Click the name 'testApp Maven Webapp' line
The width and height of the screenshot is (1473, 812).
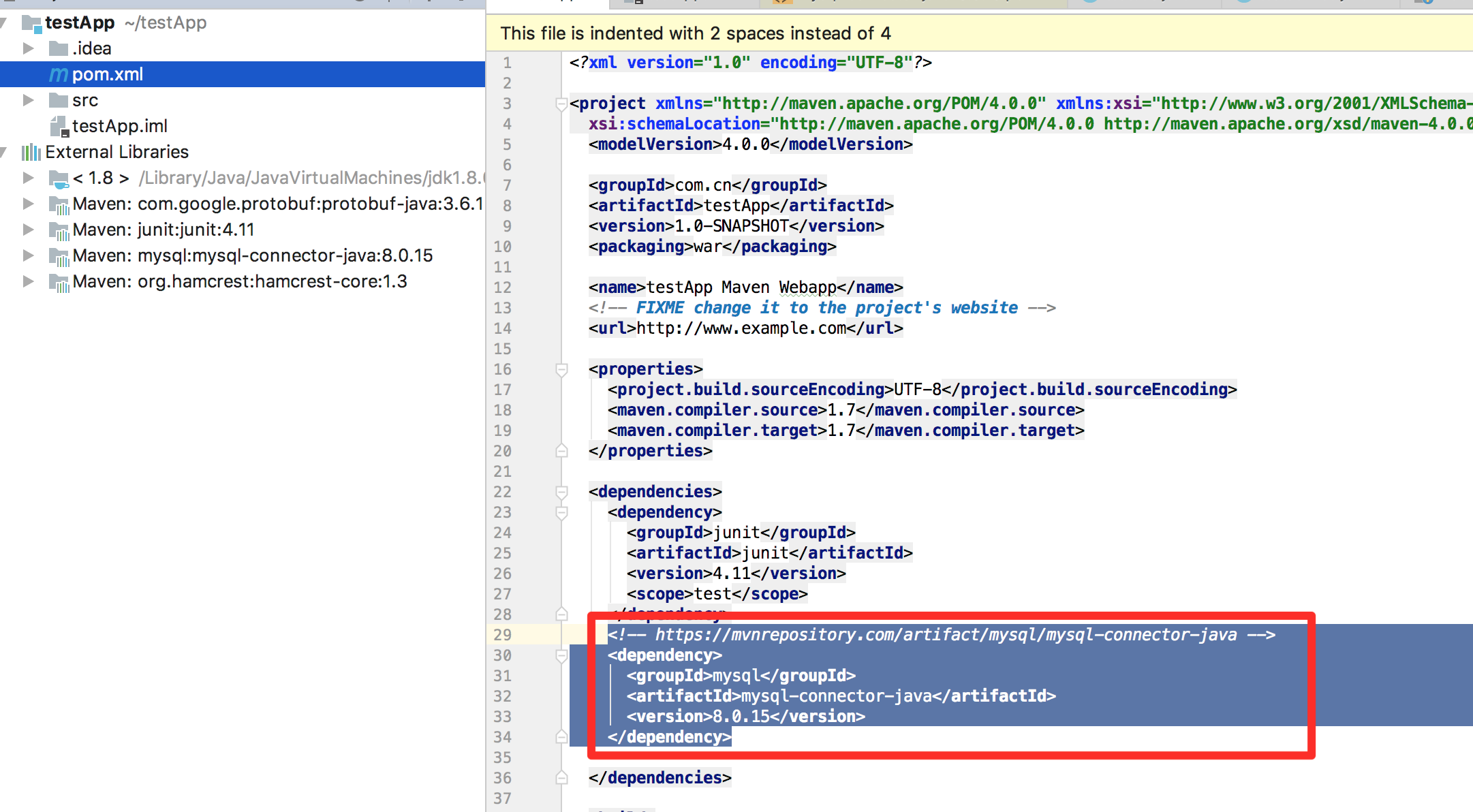(x=746, y=287)
